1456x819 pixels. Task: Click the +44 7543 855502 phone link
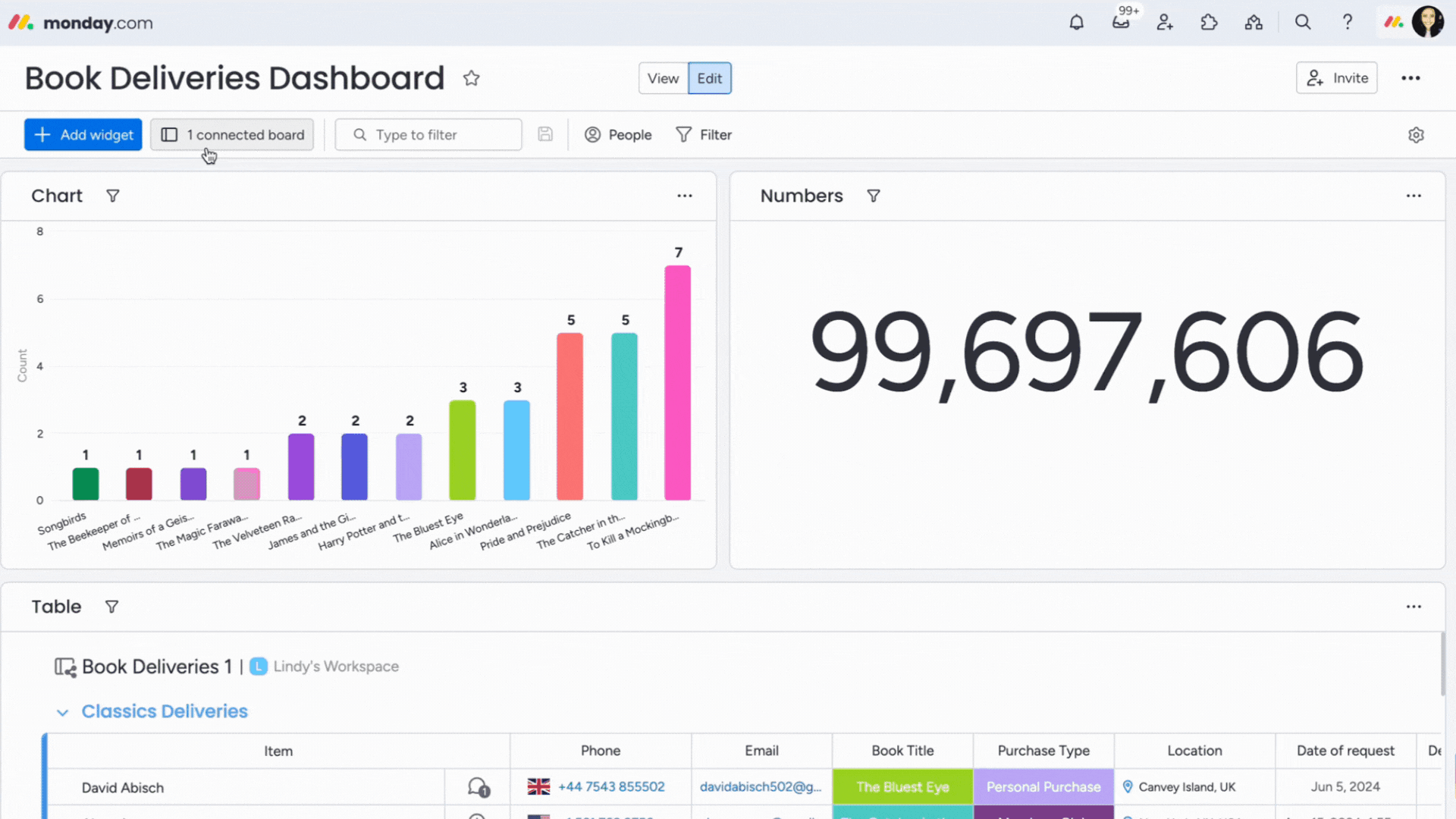[x=611, y=786]
